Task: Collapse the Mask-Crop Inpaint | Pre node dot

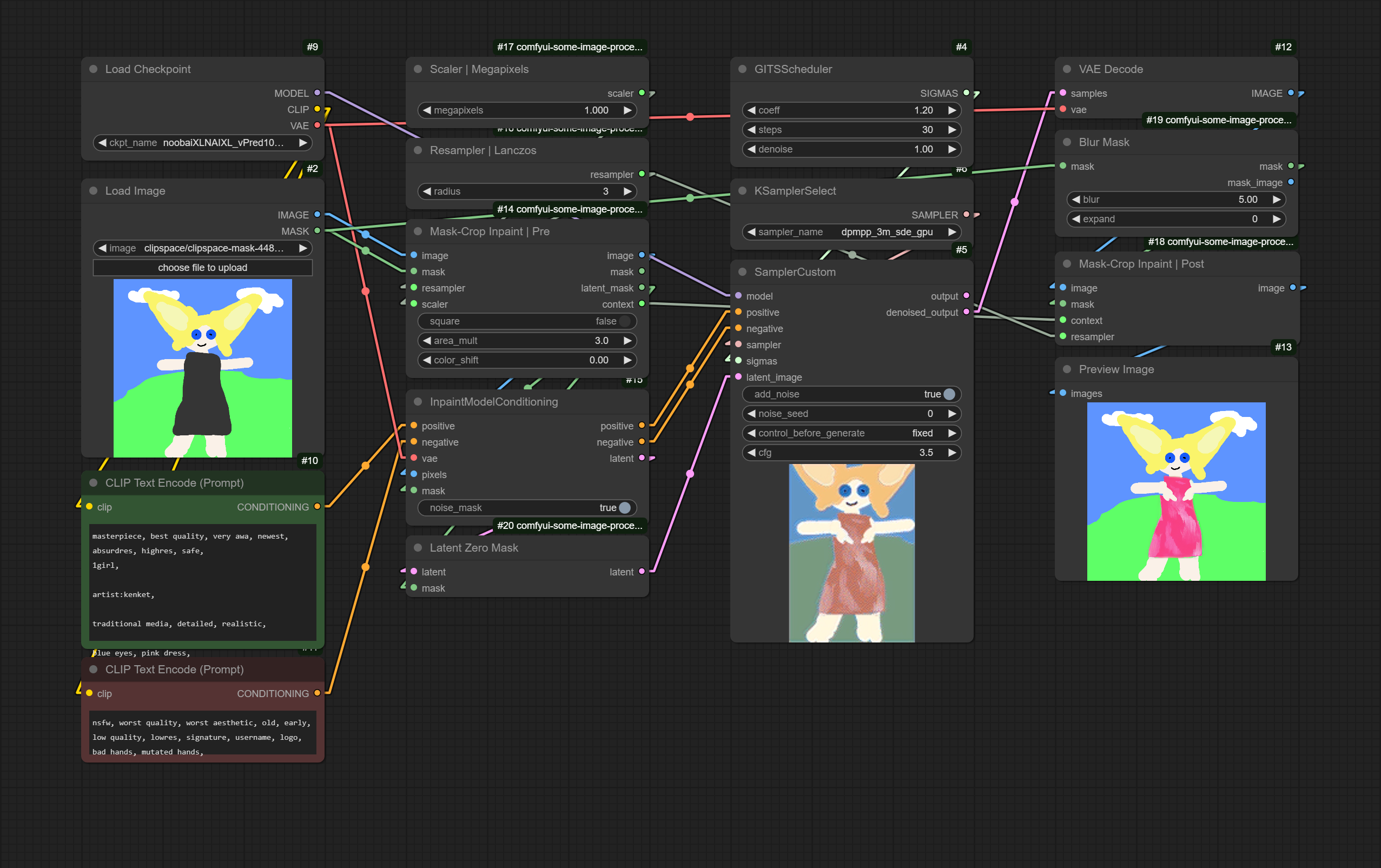Action: pos(418,231)
